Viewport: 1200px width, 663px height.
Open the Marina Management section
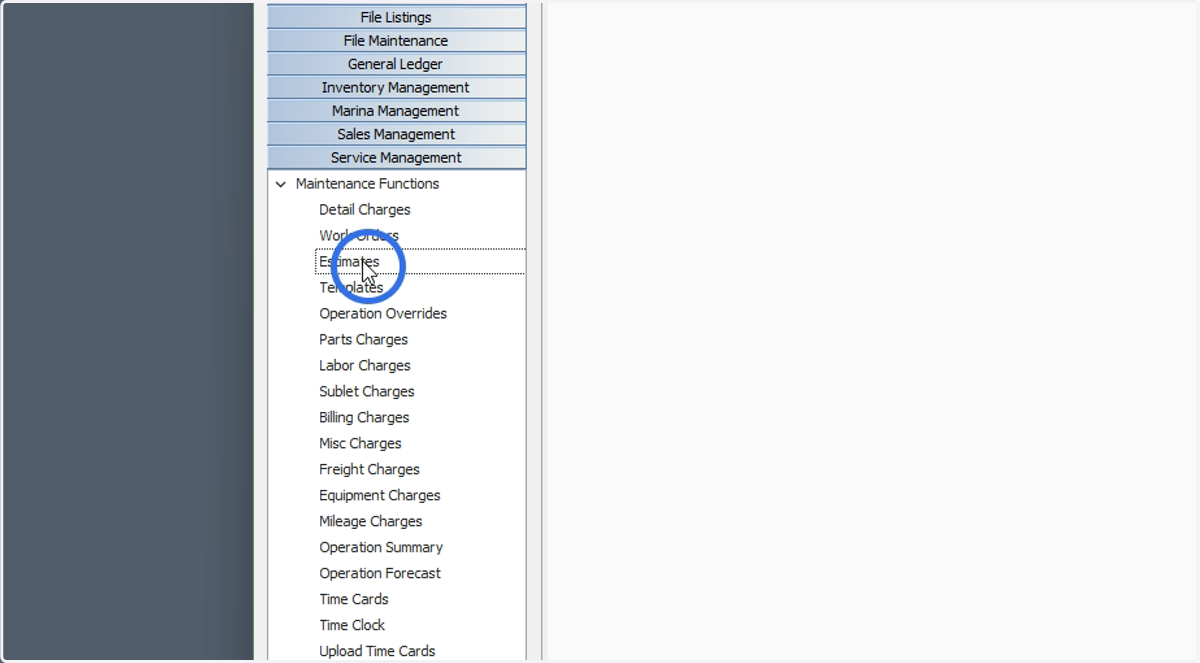(396, 111)
